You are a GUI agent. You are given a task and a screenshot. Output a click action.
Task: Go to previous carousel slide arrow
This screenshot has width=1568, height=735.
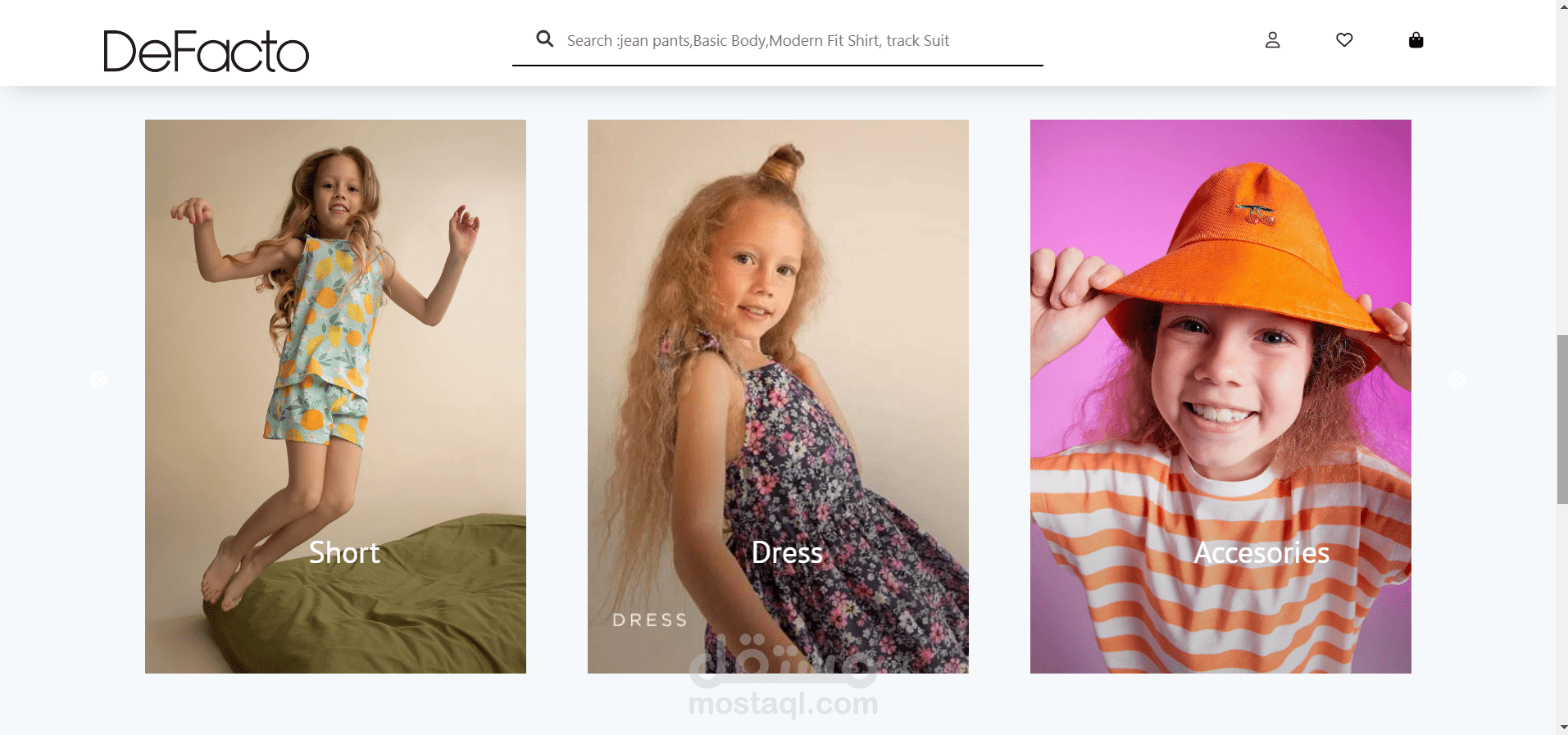pyautogui.click(x=98, y=379)
